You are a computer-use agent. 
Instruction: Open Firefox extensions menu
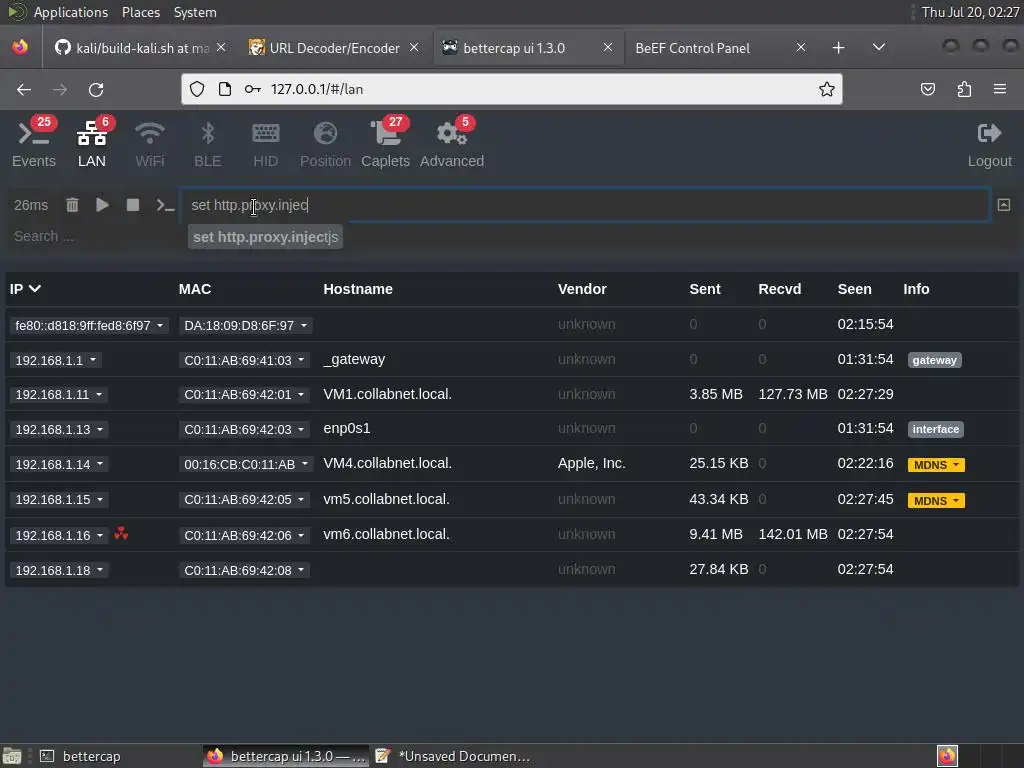(x=964, y=89)
